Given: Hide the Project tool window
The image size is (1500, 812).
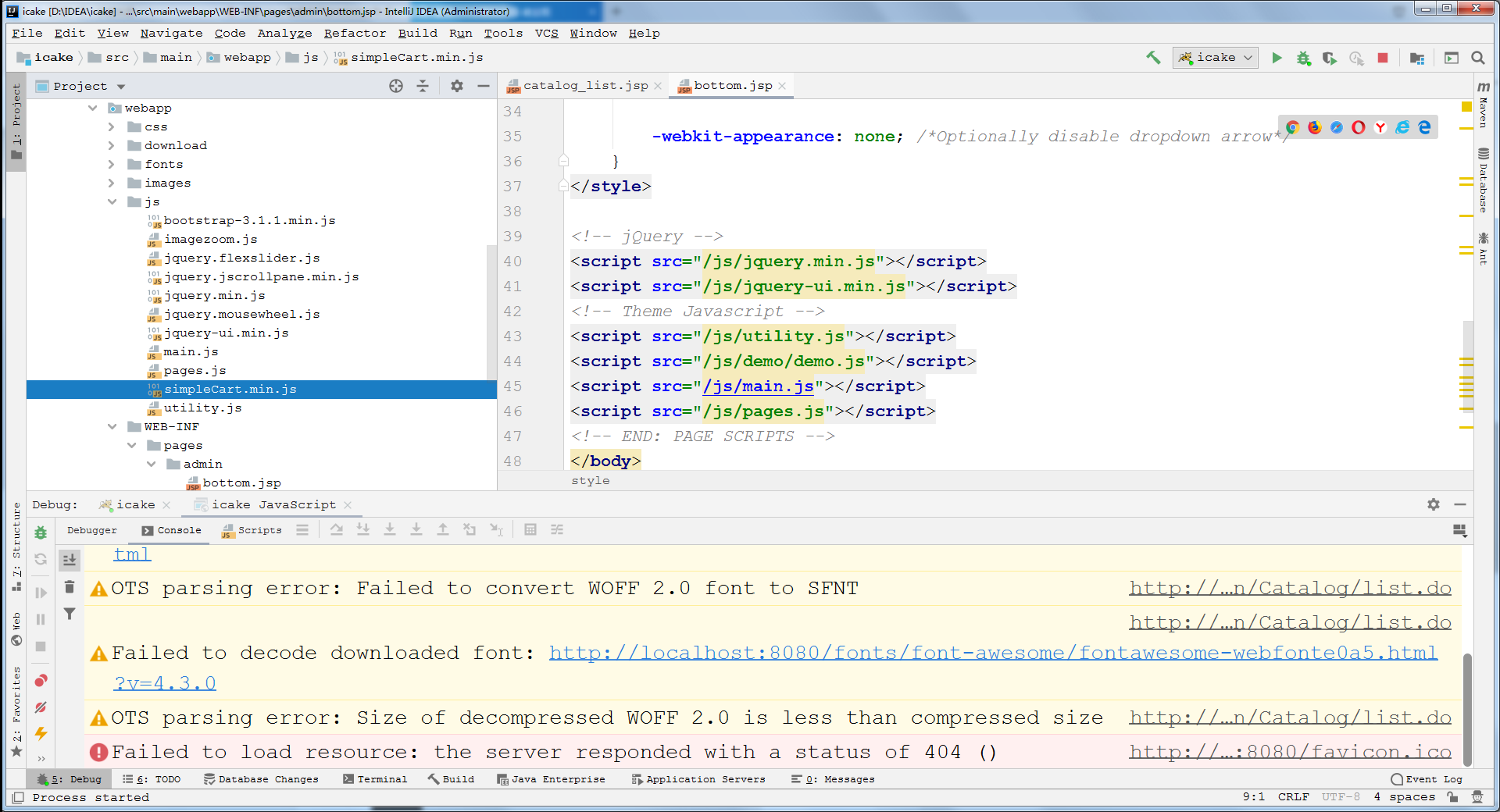Looking at the screenshot, I should (484, 86).
